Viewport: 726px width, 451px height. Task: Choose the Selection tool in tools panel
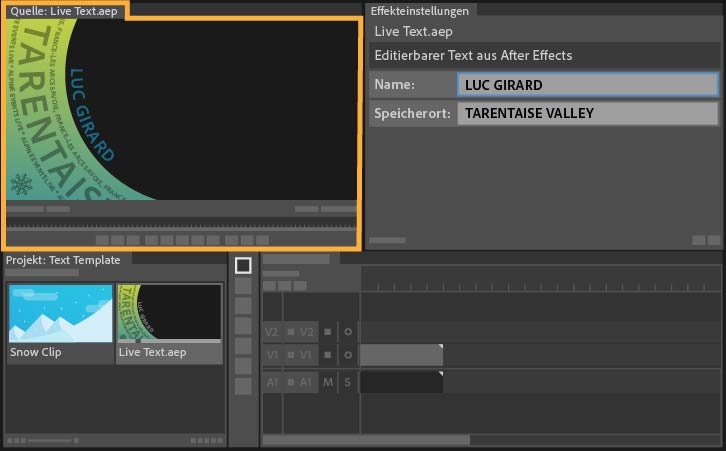point(243,265)
